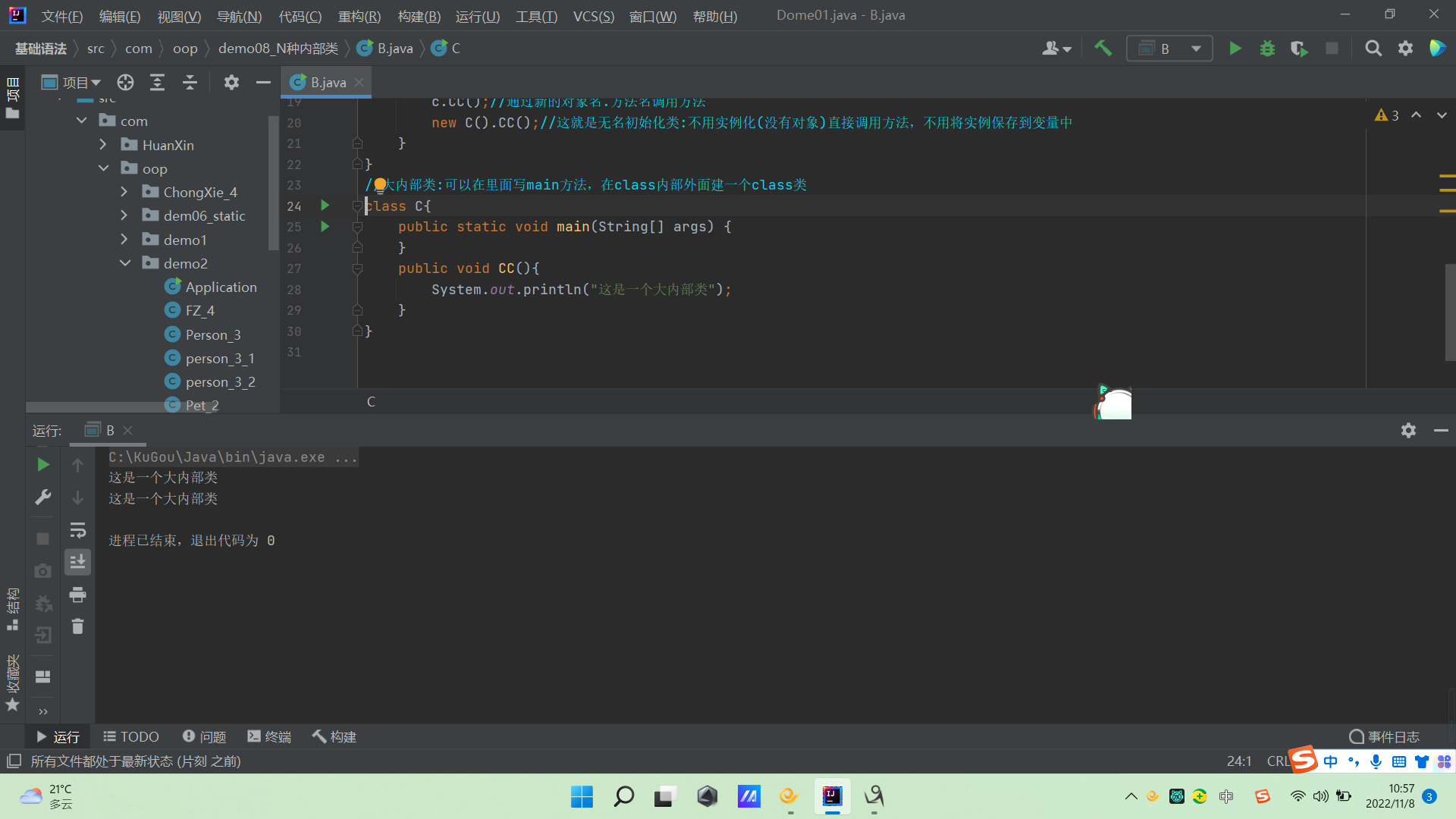This screenshot has width=1456, height=819.
Task: Click the green Run button in toolbar
Action: (x=1235, y=49)
